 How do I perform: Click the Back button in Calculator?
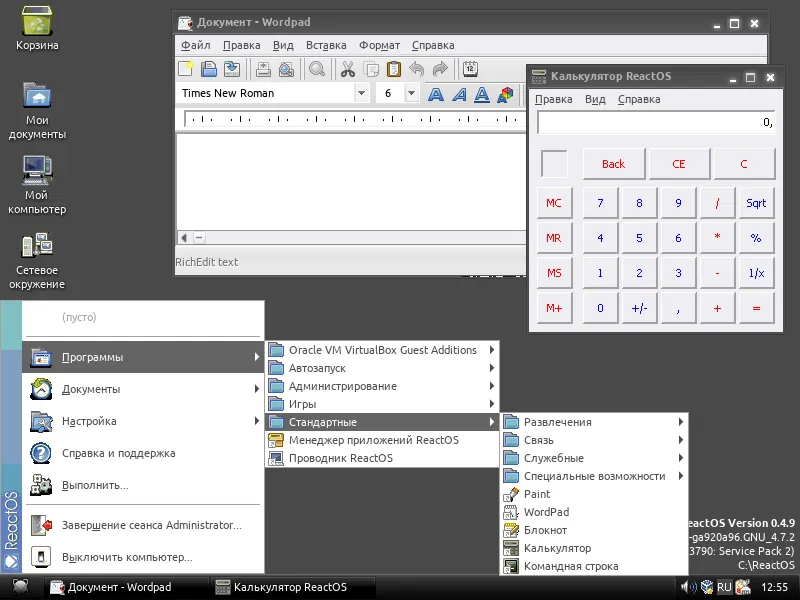pos(614,164)
